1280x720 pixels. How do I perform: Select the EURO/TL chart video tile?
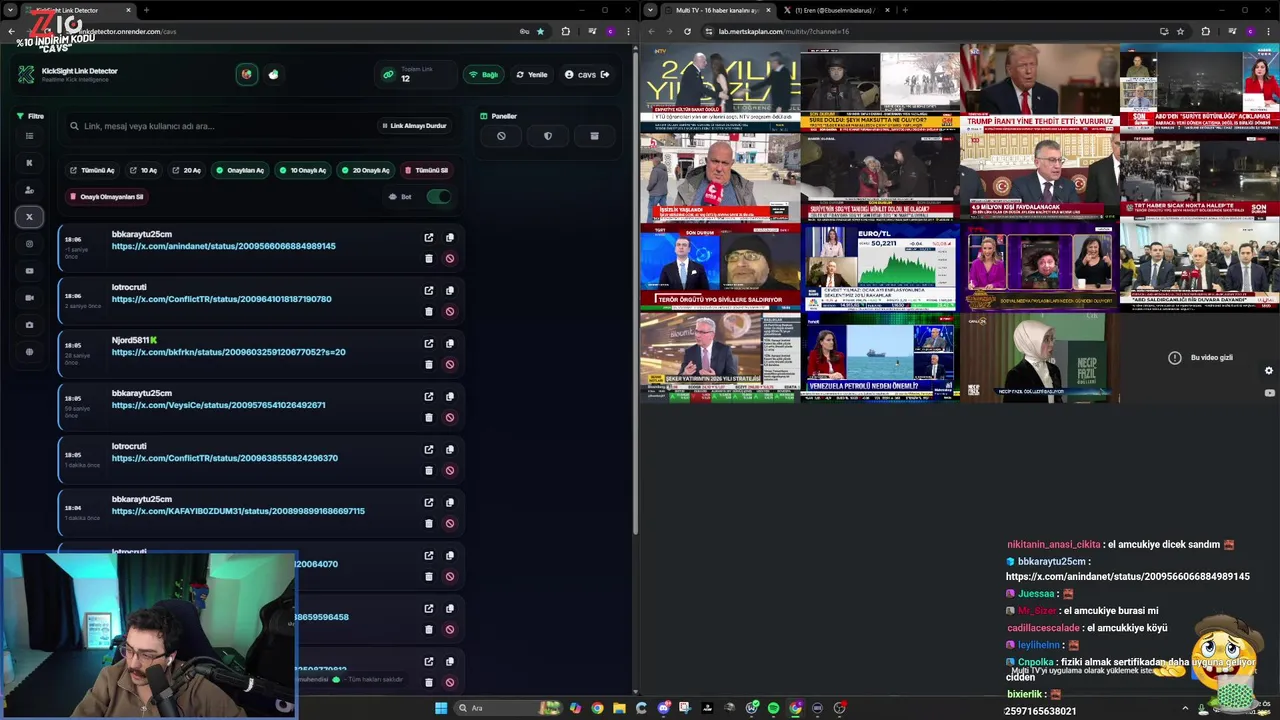pyautogui.click(x=880, y=268)
